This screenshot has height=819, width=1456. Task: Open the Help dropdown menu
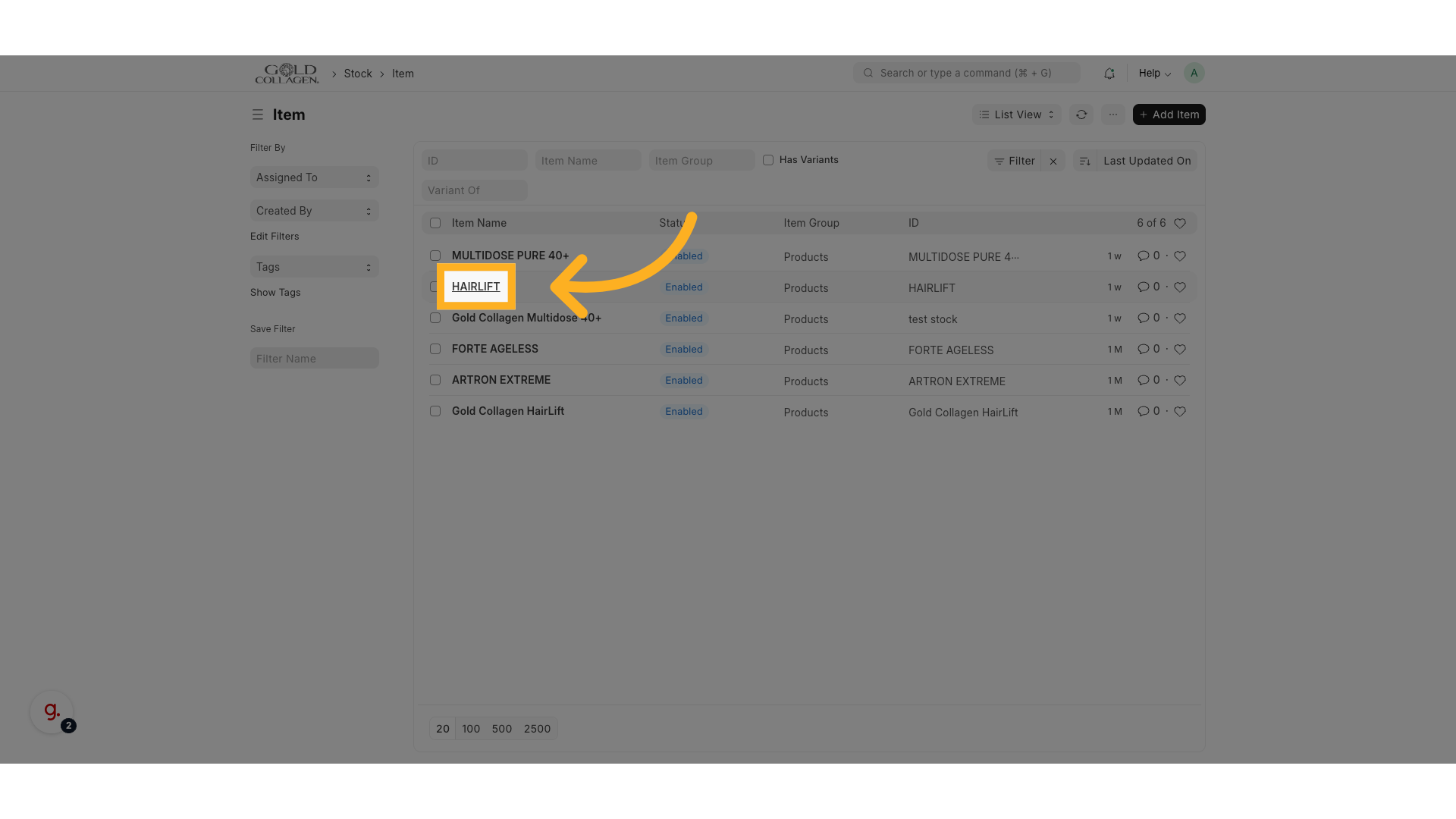coord(1154,74)
